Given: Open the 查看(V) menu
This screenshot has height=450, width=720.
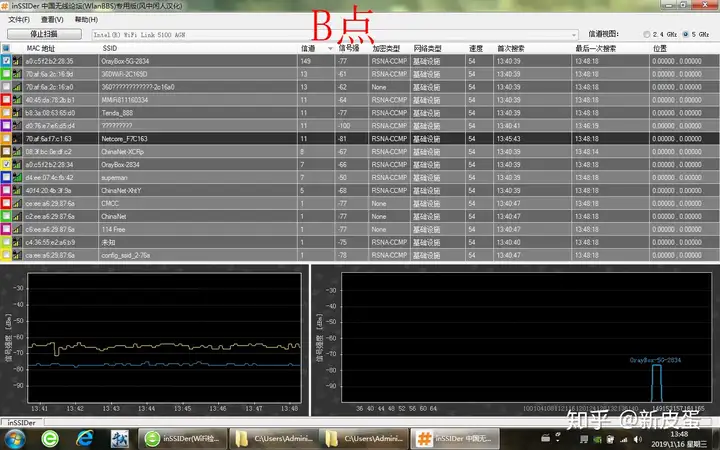Looking at the screenshot, I should tap(52, 20).
